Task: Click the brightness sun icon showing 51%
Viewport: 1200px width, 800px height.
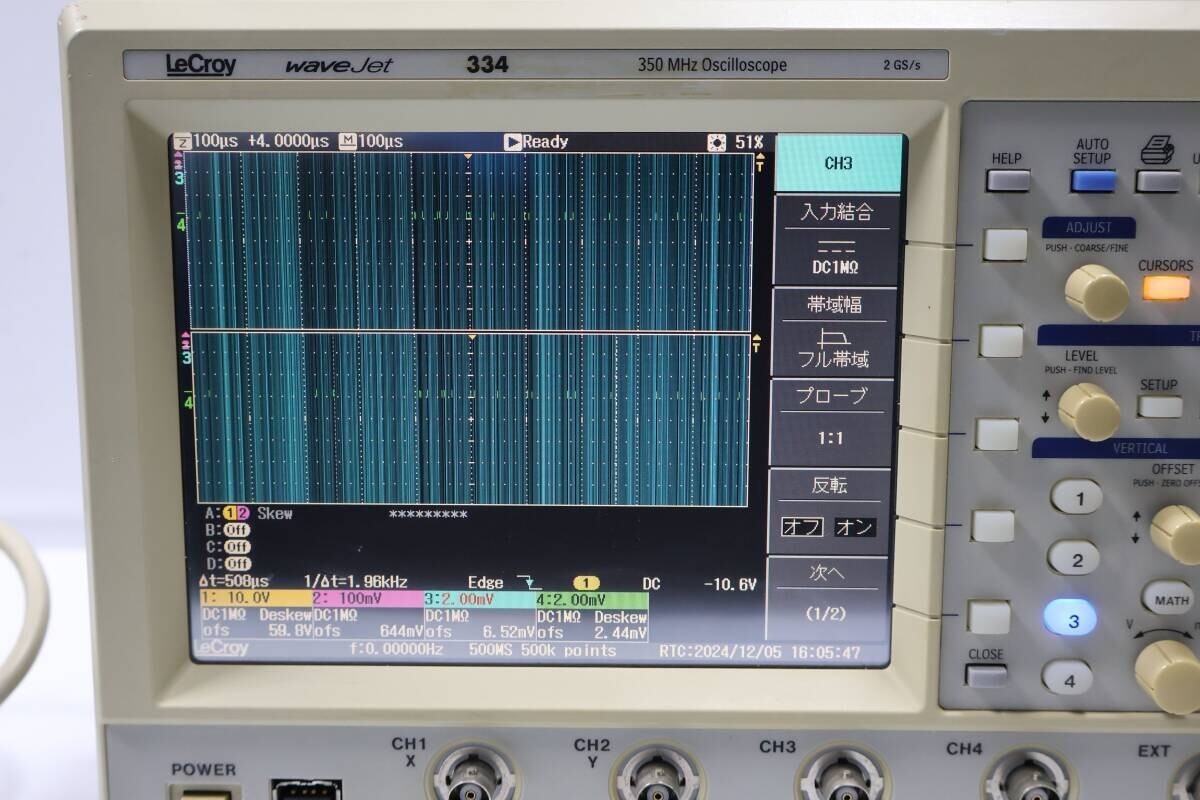Action: (x=716, y=142)
